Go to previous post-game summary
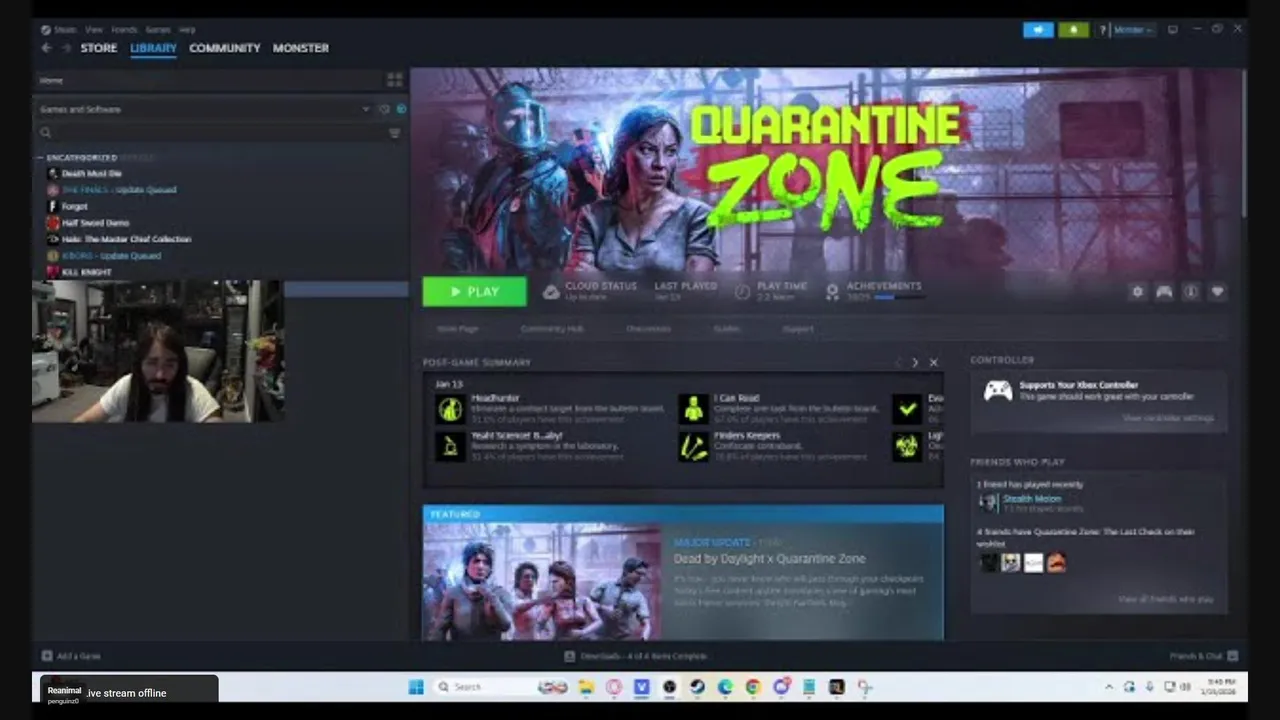The height and width of the screenshot is (720, 1280). (897, 363)
